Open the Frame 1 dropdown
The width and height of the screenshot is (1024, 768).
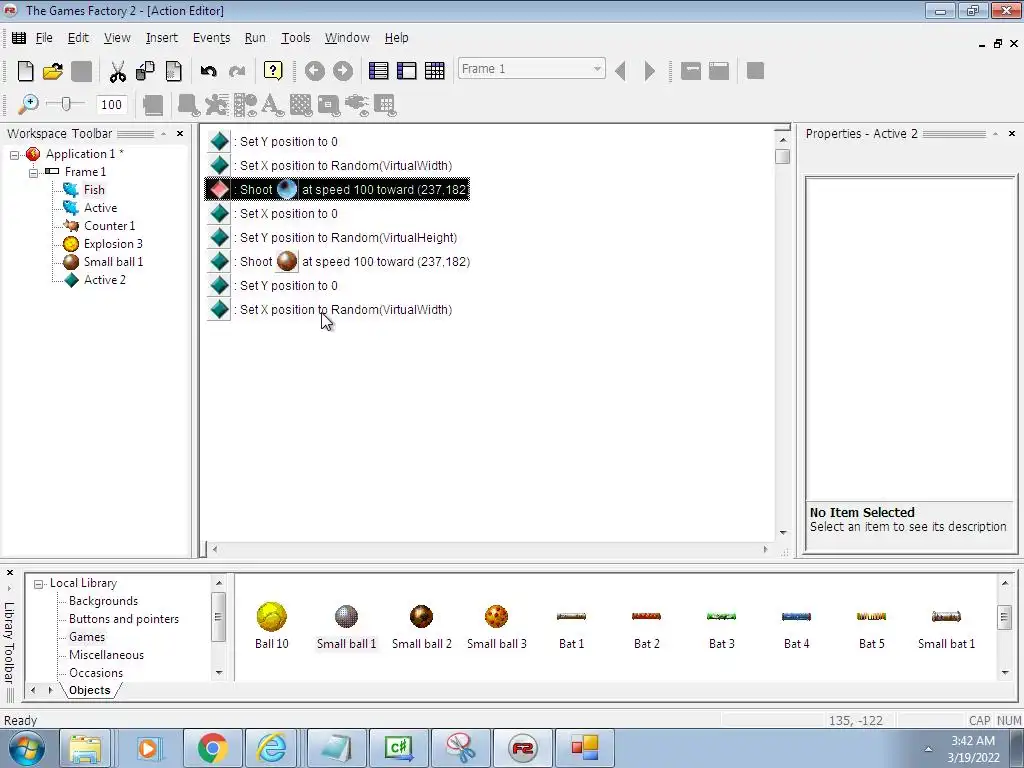(532, 69)
